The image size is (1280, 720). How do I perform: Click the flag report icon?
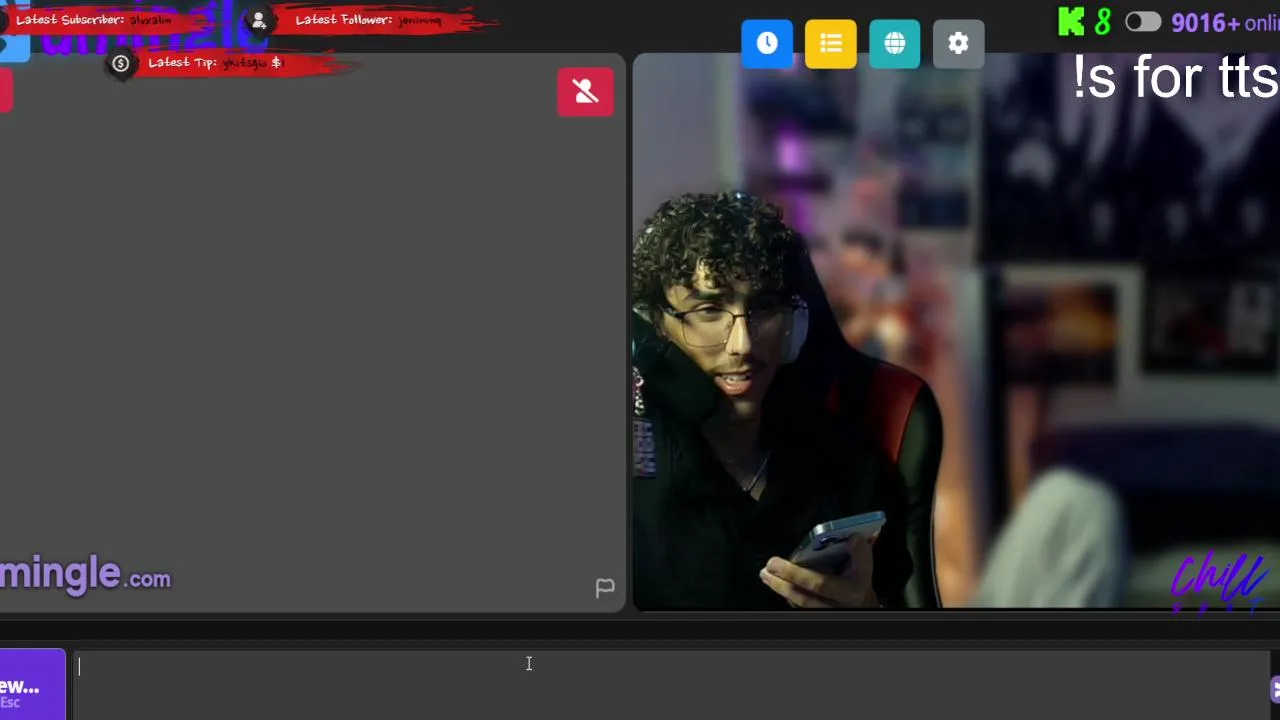(605, 588)
